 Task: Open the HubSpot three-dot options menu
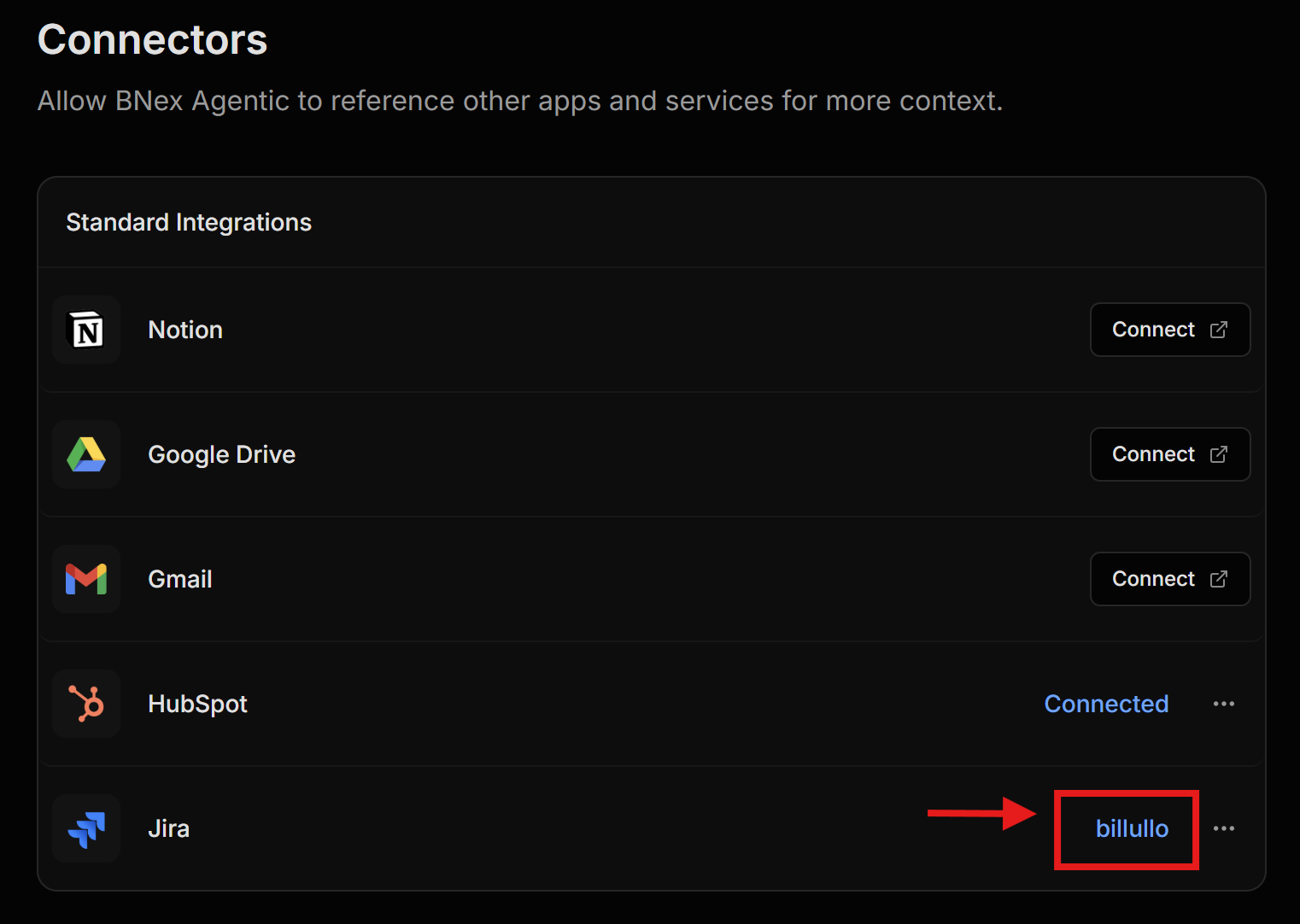(x=1223, y=704)
